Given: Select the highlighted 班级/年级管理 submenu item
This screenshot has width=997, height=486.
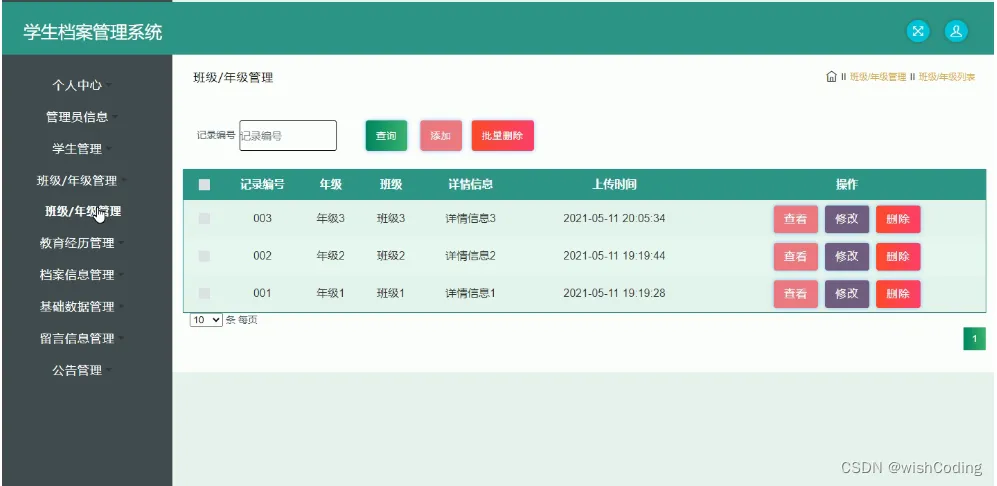Looking at the screenshot, I should coord(83,211).
